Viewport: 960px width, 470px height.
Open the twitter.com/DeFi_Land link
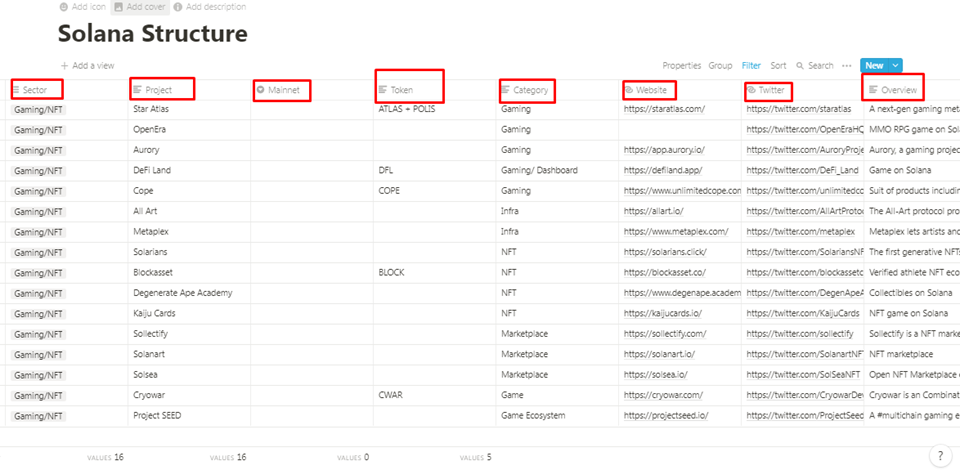[802, 170]
